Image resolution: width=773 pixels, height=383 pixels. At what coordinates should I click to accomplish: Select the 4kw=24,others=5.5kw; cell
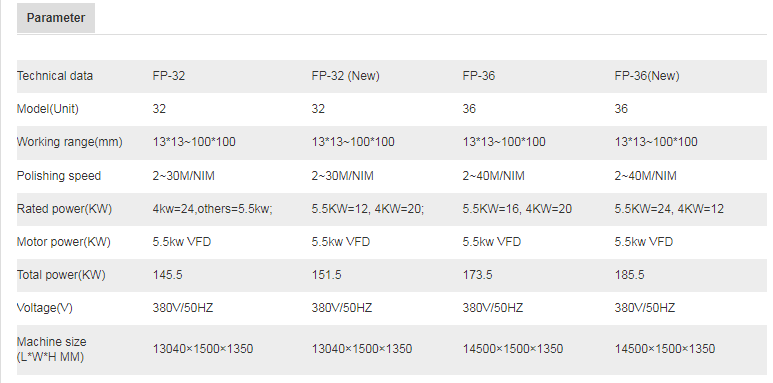[212, 209]
